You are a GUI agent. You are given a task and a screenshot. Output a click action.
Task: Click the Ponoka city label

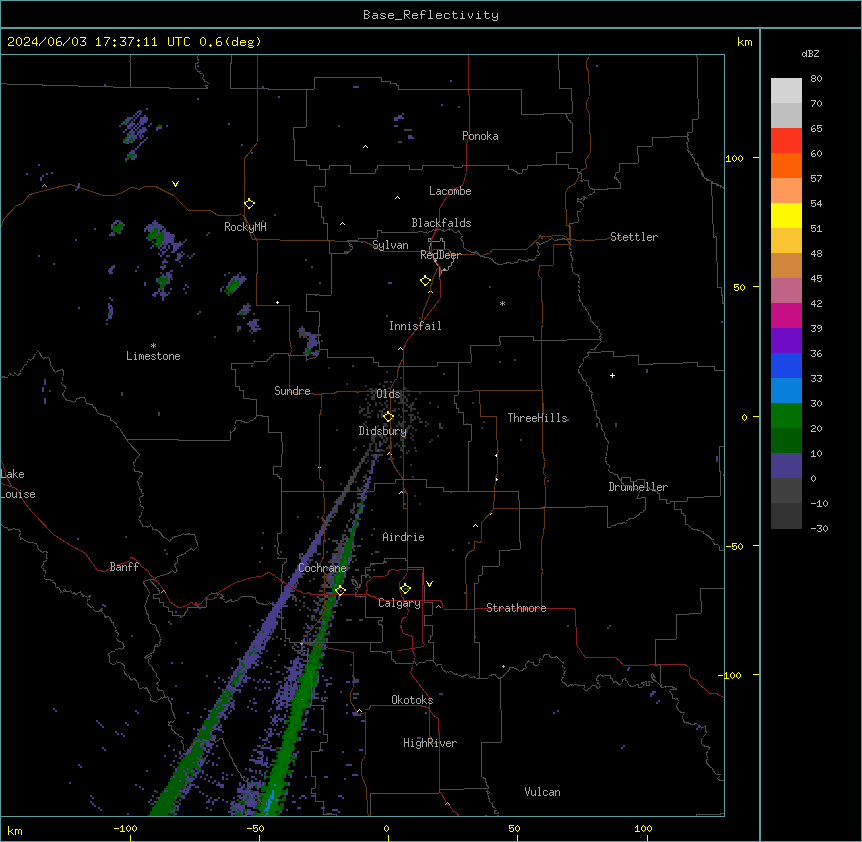pyautogui.click(x=480, y=136)
